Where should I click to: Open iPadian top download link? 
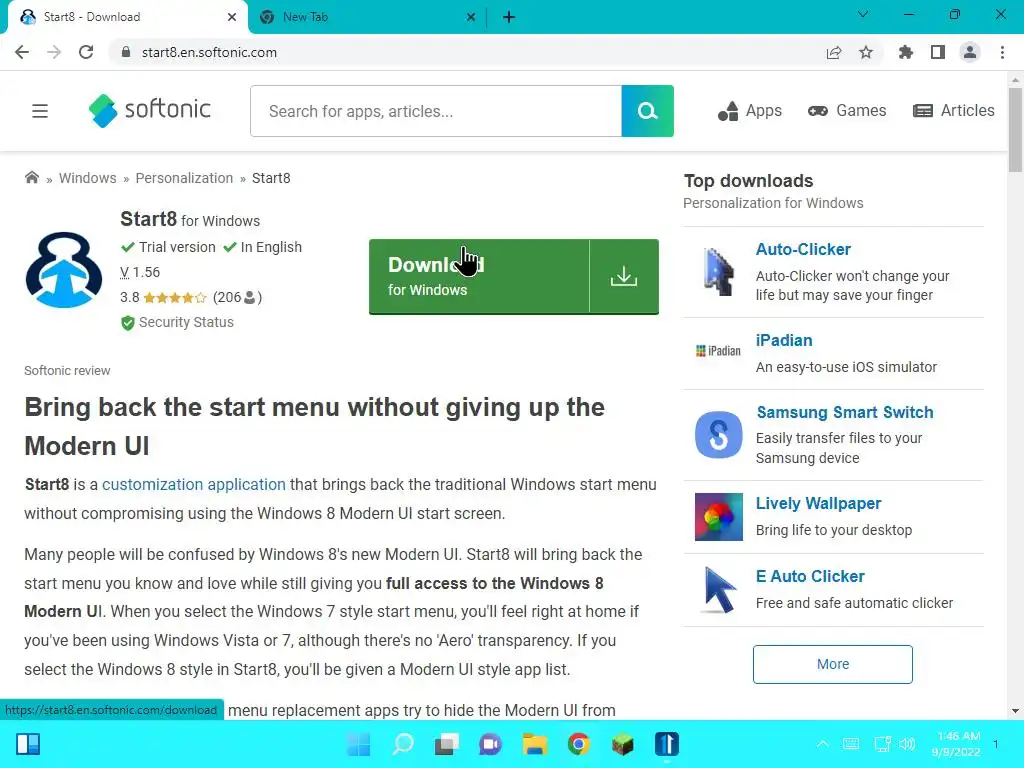tap(784, 340)
